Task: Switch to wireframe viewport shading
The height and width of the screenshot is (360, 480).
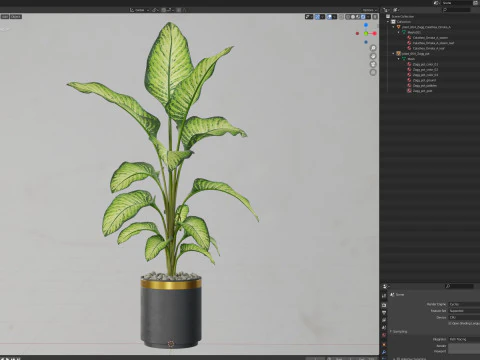Action: tap(348, 17)
